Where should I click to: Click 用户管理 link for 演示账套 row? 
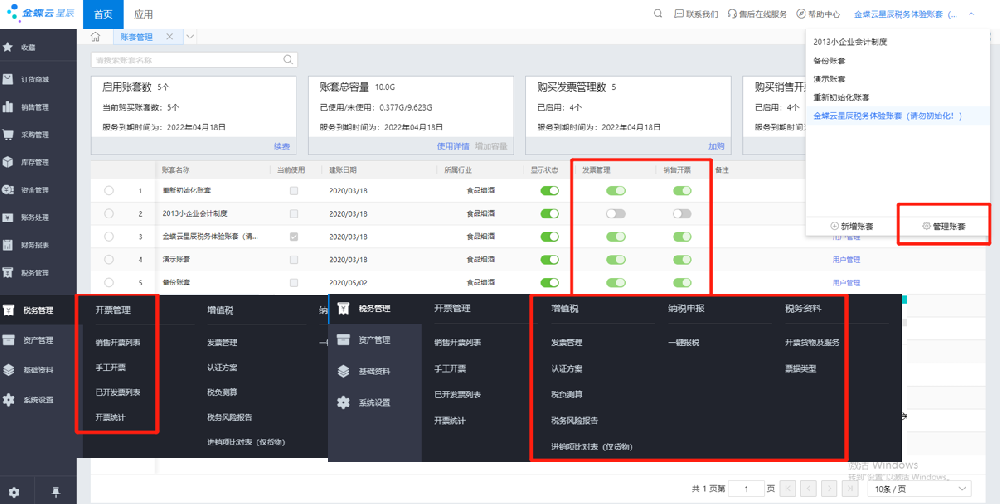(x=846, y=260)
